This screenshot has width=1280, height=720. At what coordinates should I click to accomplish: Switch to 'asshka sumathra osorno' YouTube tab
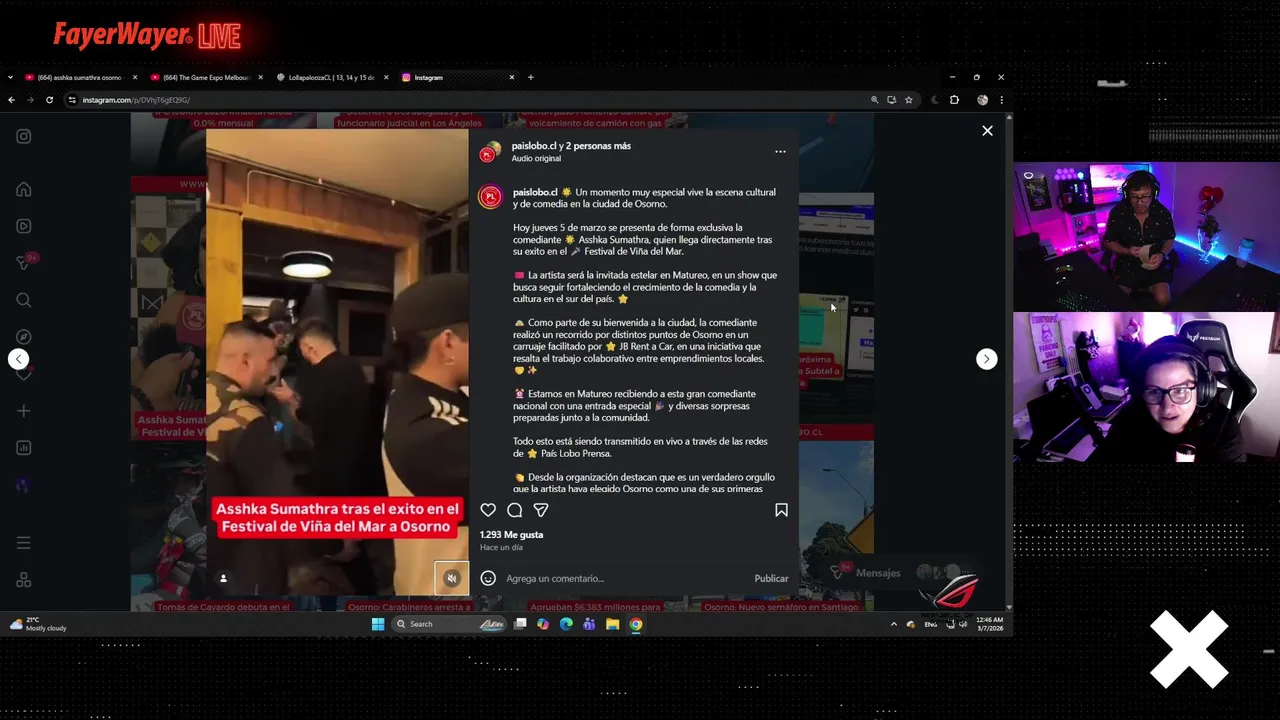pyautogui.click(x=80, y=77)
